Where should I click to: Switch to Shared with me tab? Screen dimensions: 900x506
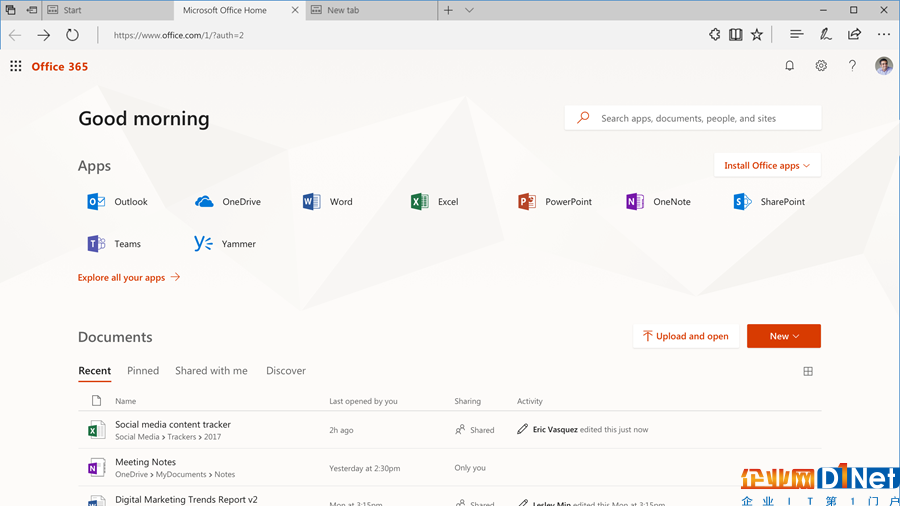211,371
